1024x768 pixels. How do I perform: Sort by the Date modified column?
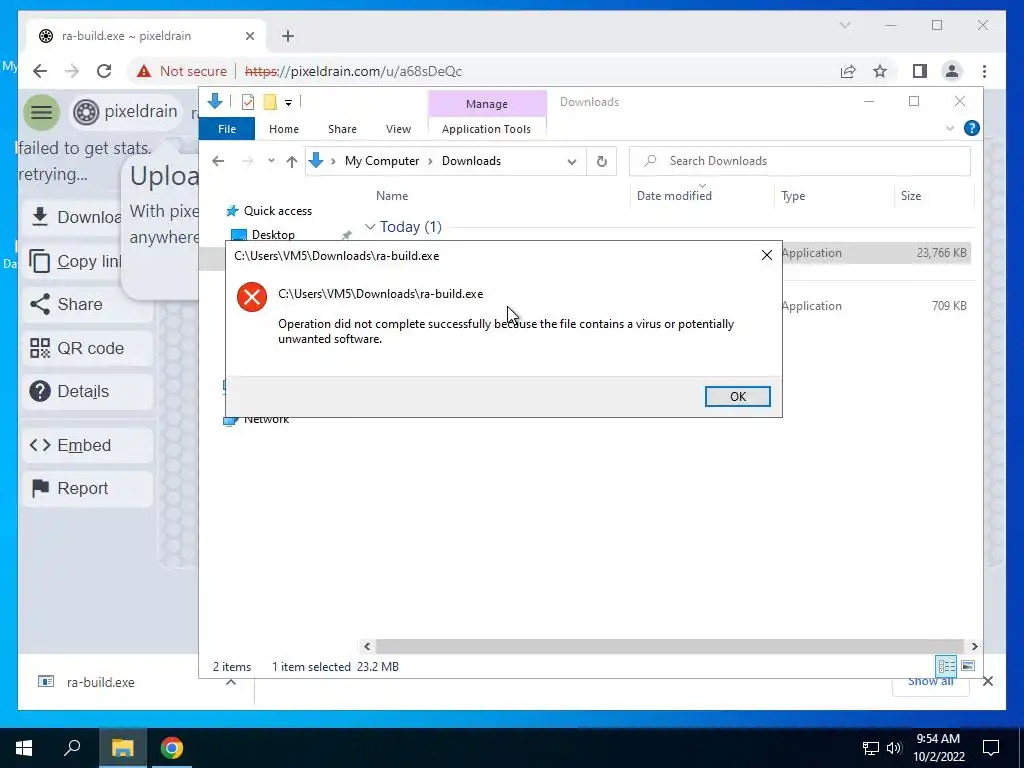pyautogui.click(x=674, y=196)
